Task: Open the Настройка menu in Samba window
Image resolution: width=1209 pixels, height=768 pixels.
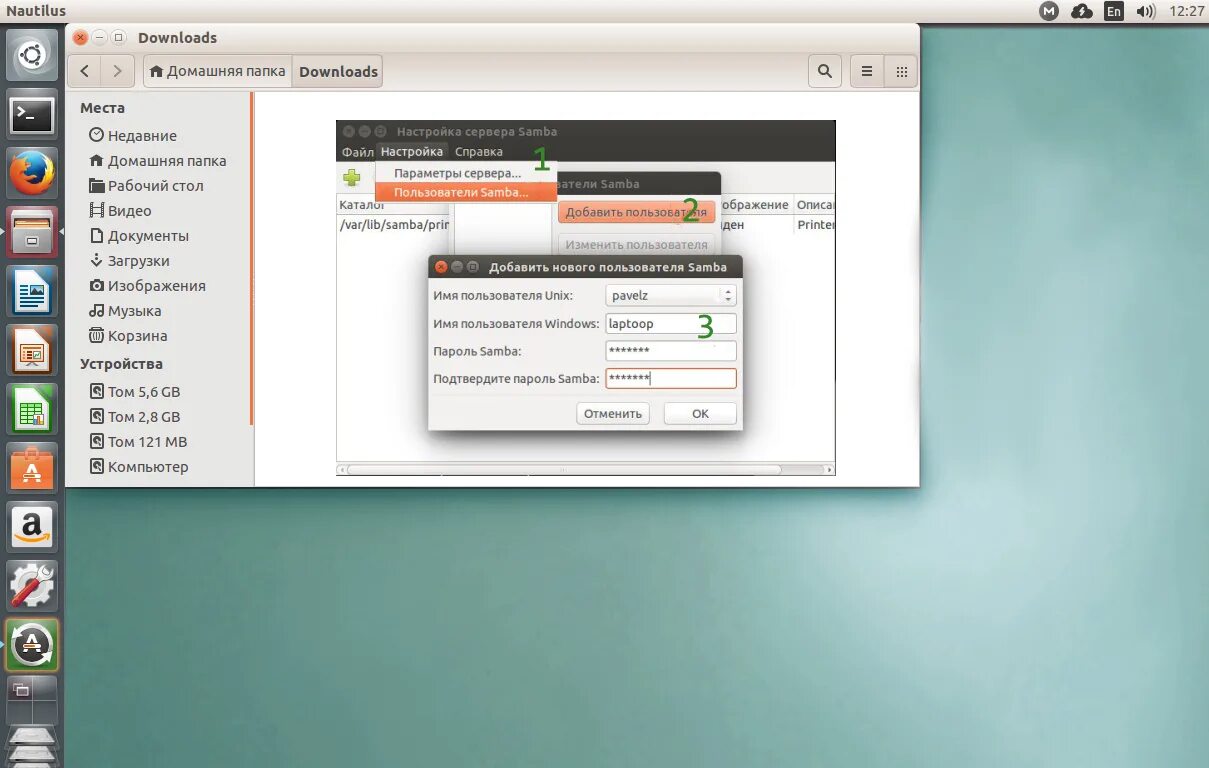Action: pyautogui.click(x=411, y=152)
